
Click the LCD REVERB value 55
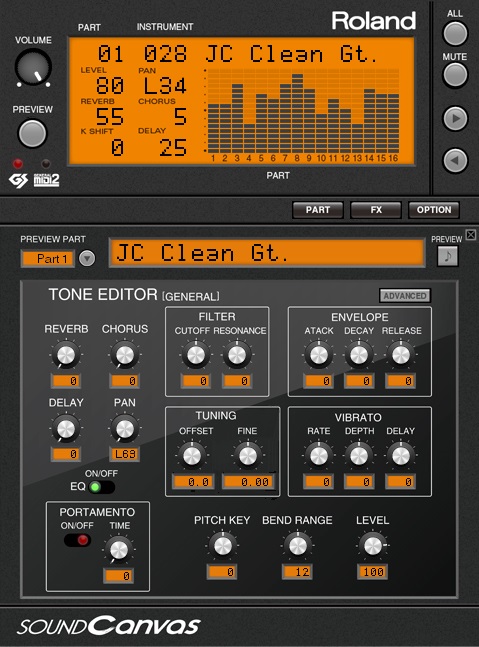110,116
